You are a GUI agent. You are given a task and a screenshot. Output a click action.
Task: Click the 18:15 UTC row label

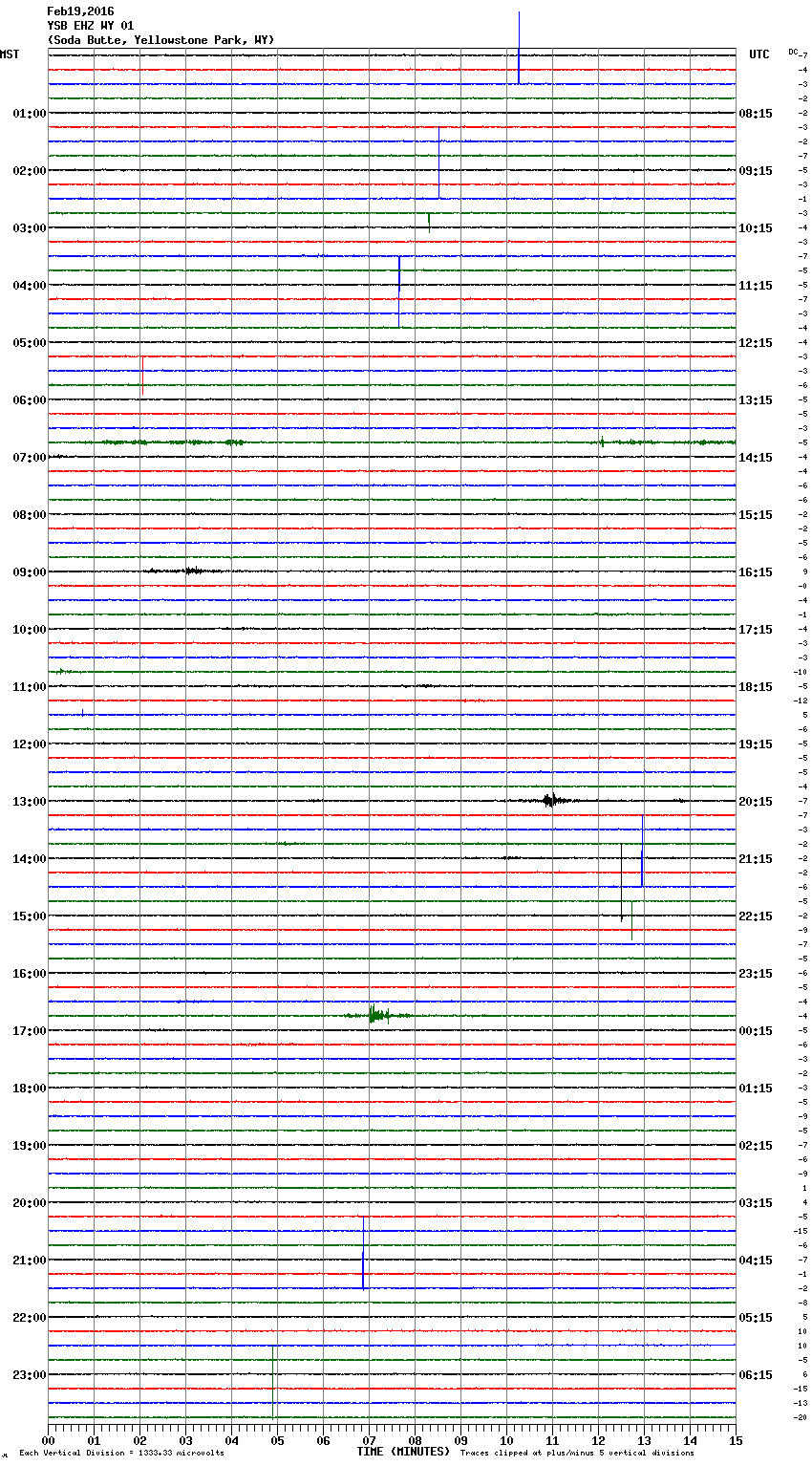[x=756, y=687]
